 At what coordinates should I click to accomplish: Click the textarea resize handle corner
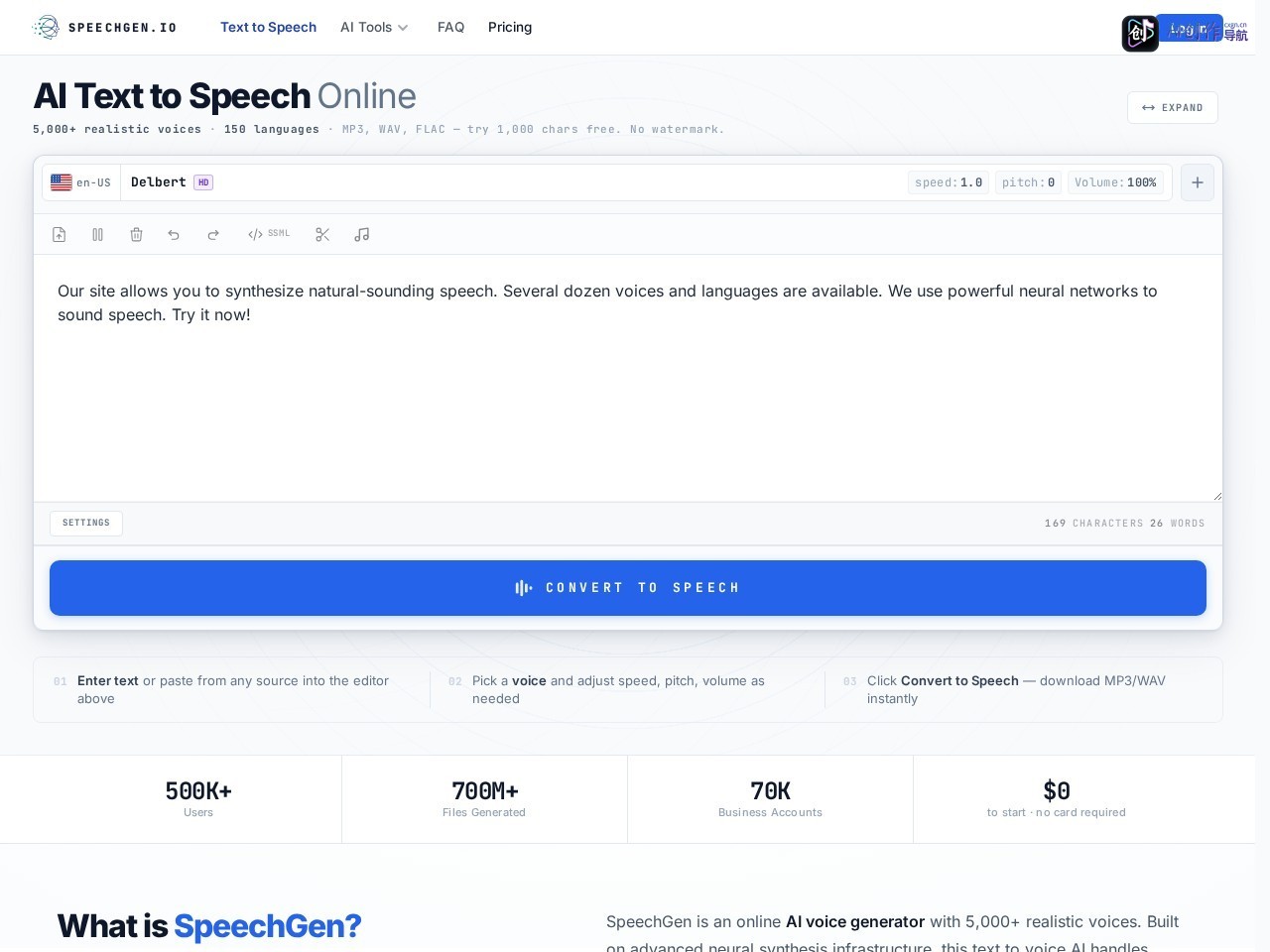click(1216, 495)
